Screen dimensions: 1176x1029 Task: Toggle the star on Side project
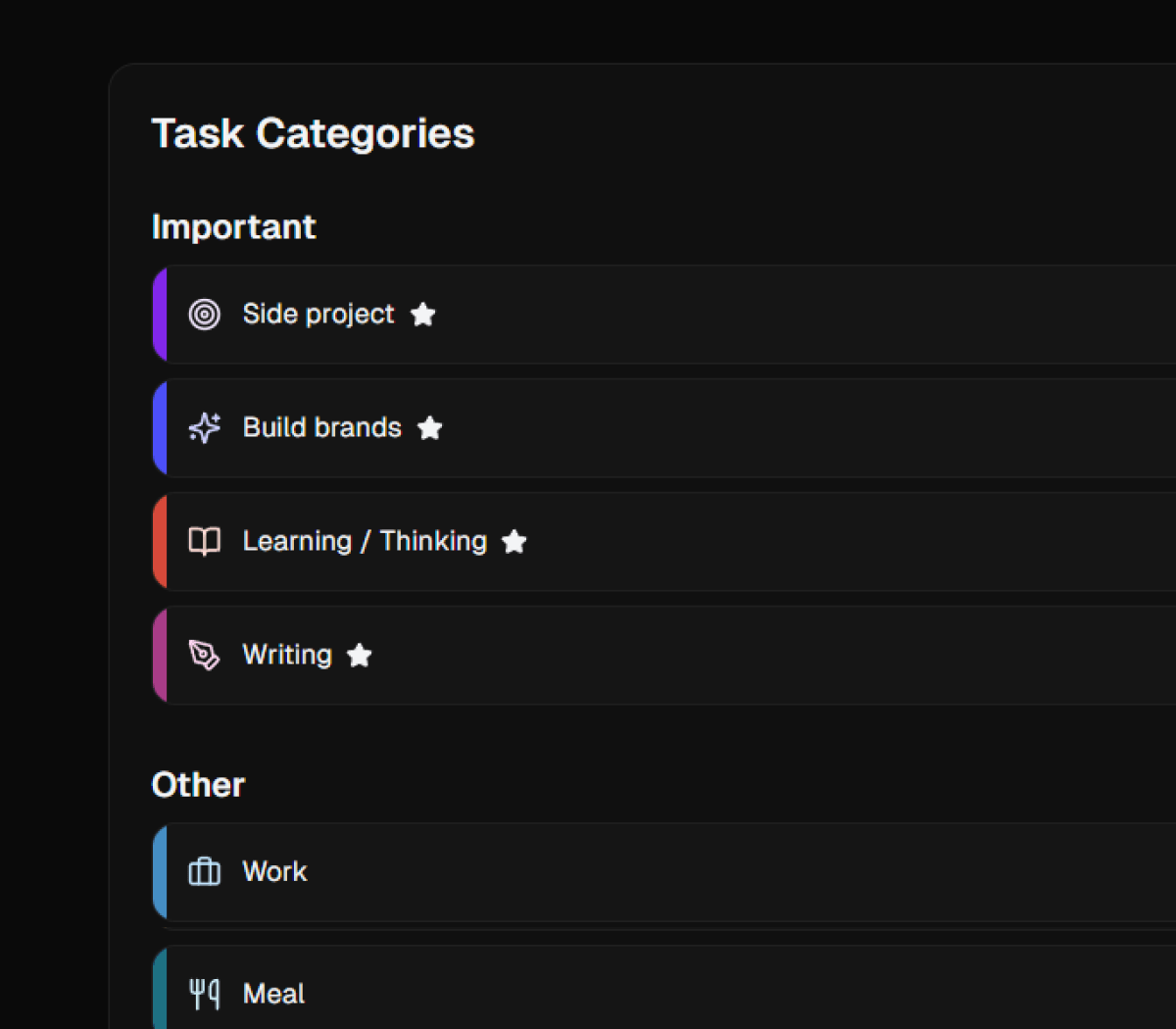(x=422, y=315)
